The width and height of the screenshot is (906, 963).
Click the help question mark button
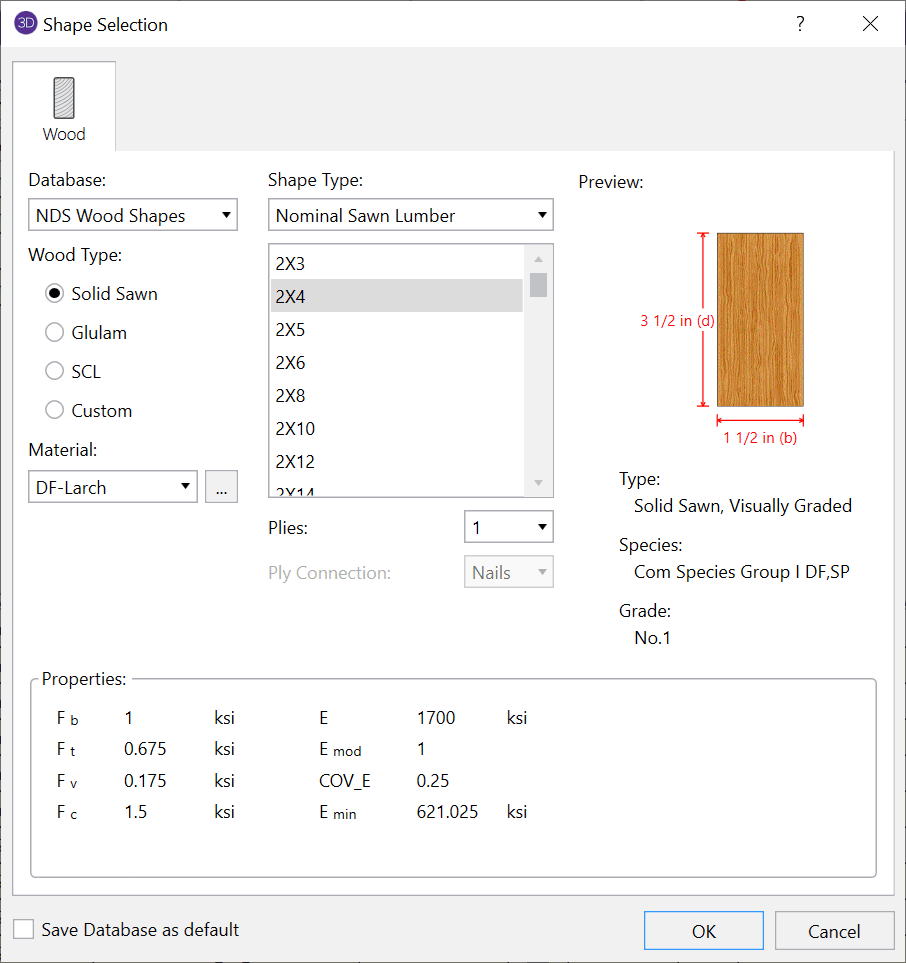[x=800, y=24]
